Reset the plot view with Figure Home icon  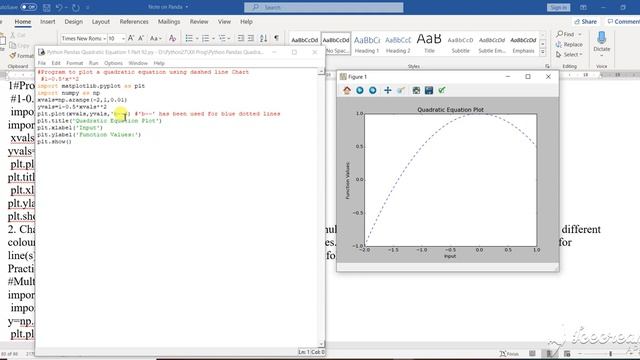(x=347, y=90)
